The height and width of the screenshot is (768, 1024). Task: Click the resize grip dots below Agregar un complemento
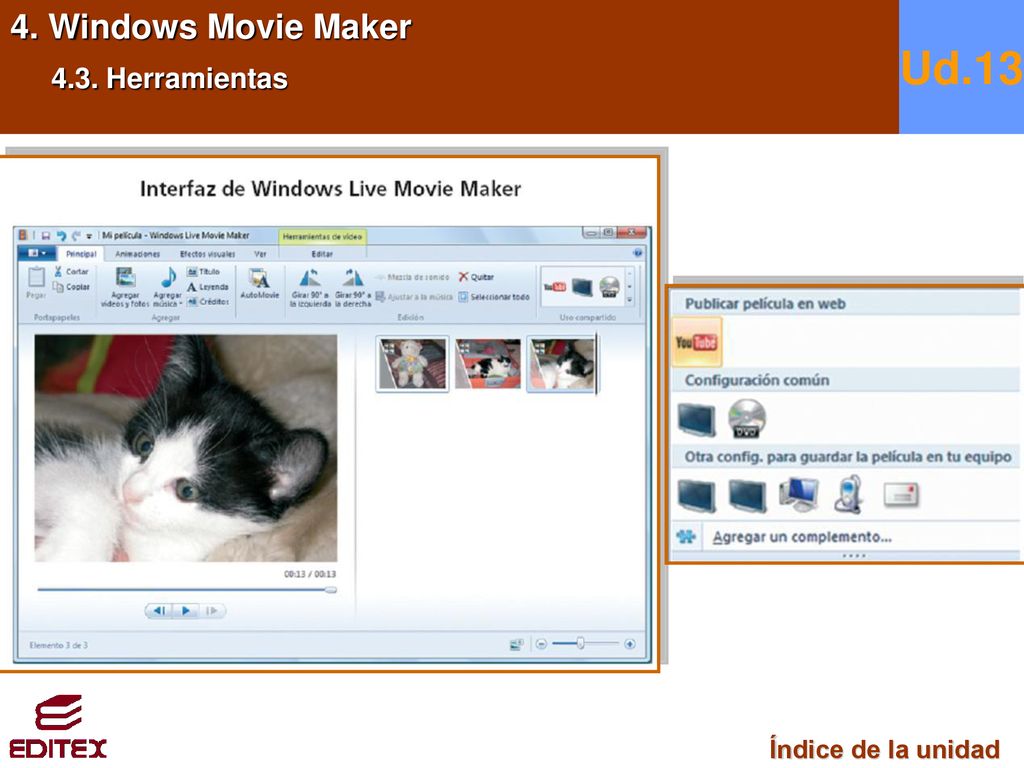pyautogui.click(x=854, y=556)
